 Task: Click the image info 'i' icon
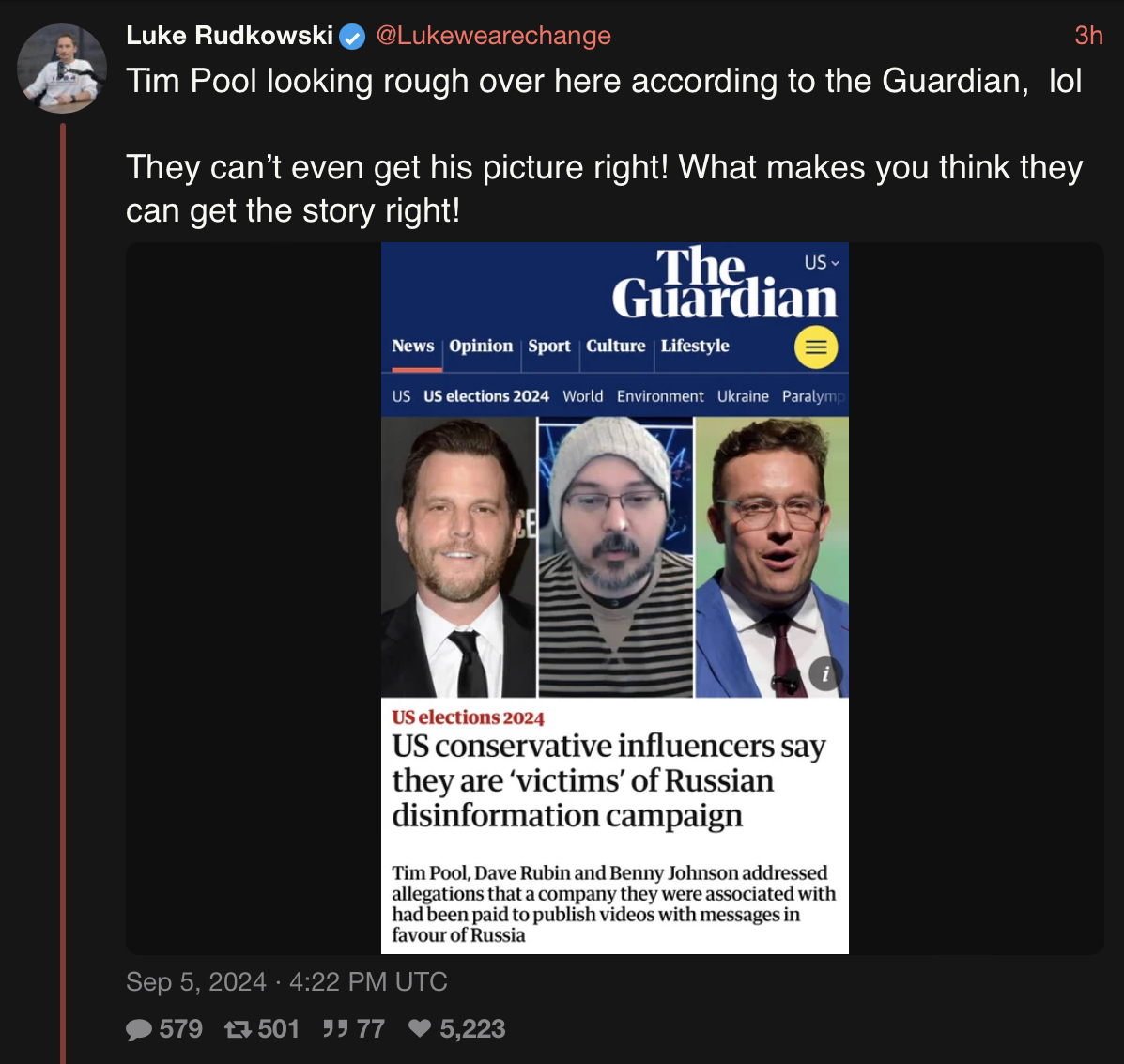coord(825,674)
